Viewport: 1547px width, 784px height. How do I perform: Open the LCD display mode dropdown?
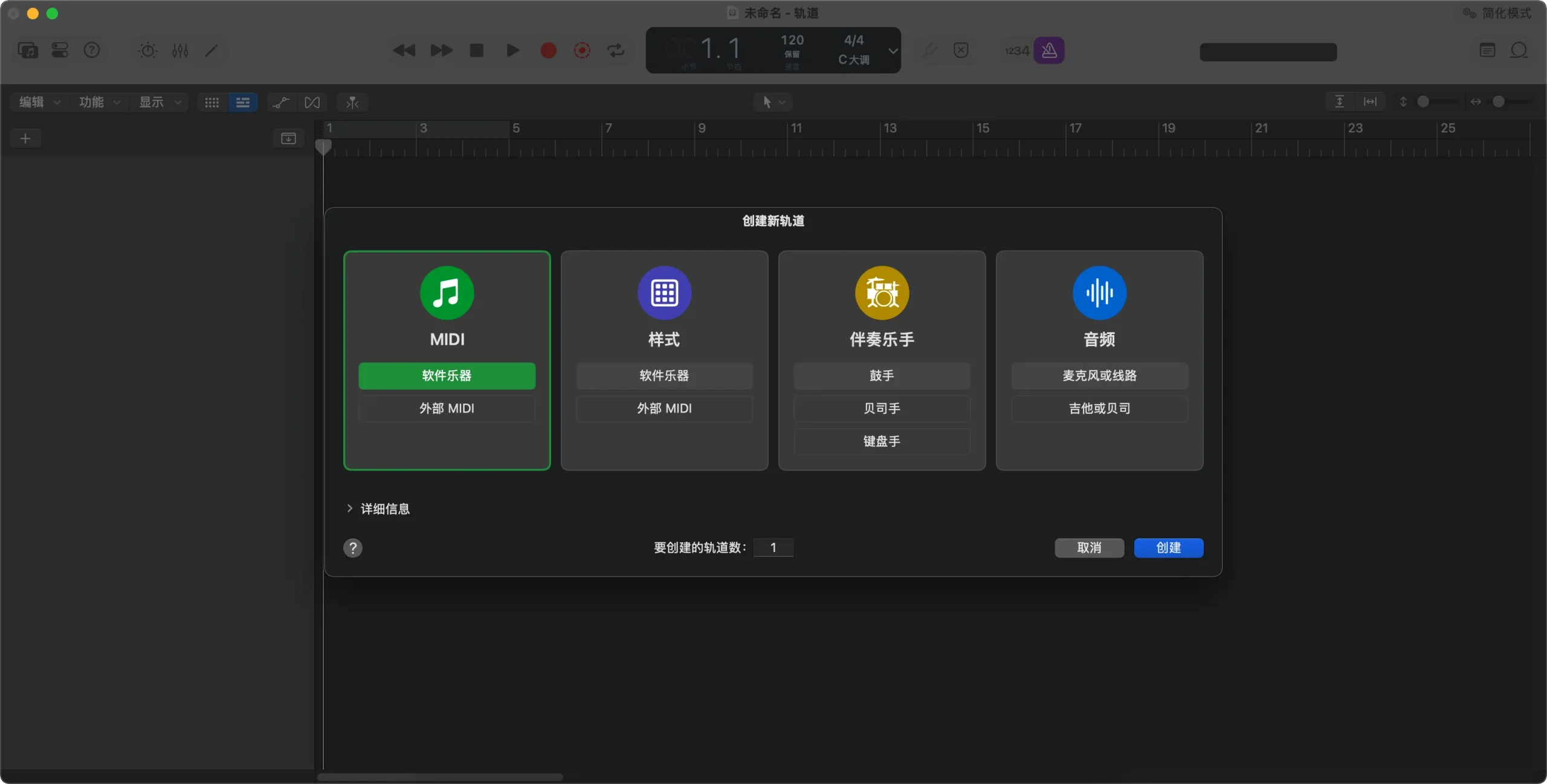click(x=893, y=51)
